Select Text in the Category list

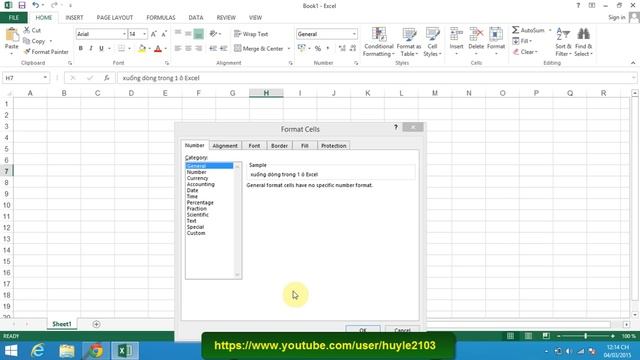click(x=191, y=221)
